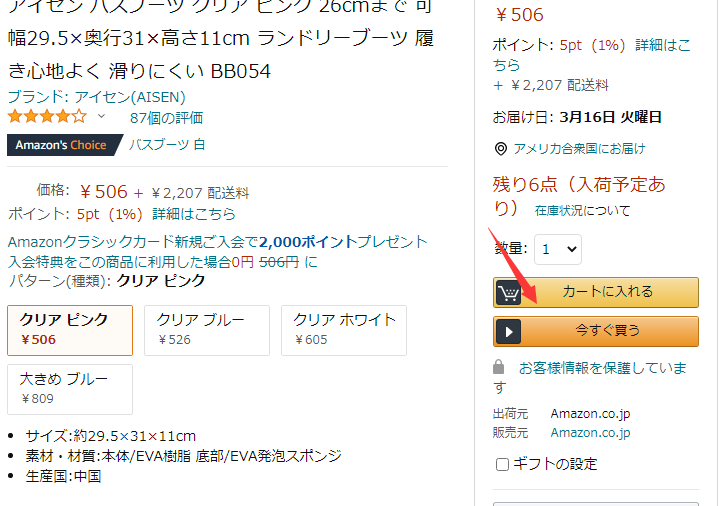719x506 pixels.
Task: Click the shopping cart icon on add-to-cart button
Action: pyautogui.click(x=509, y=292)
